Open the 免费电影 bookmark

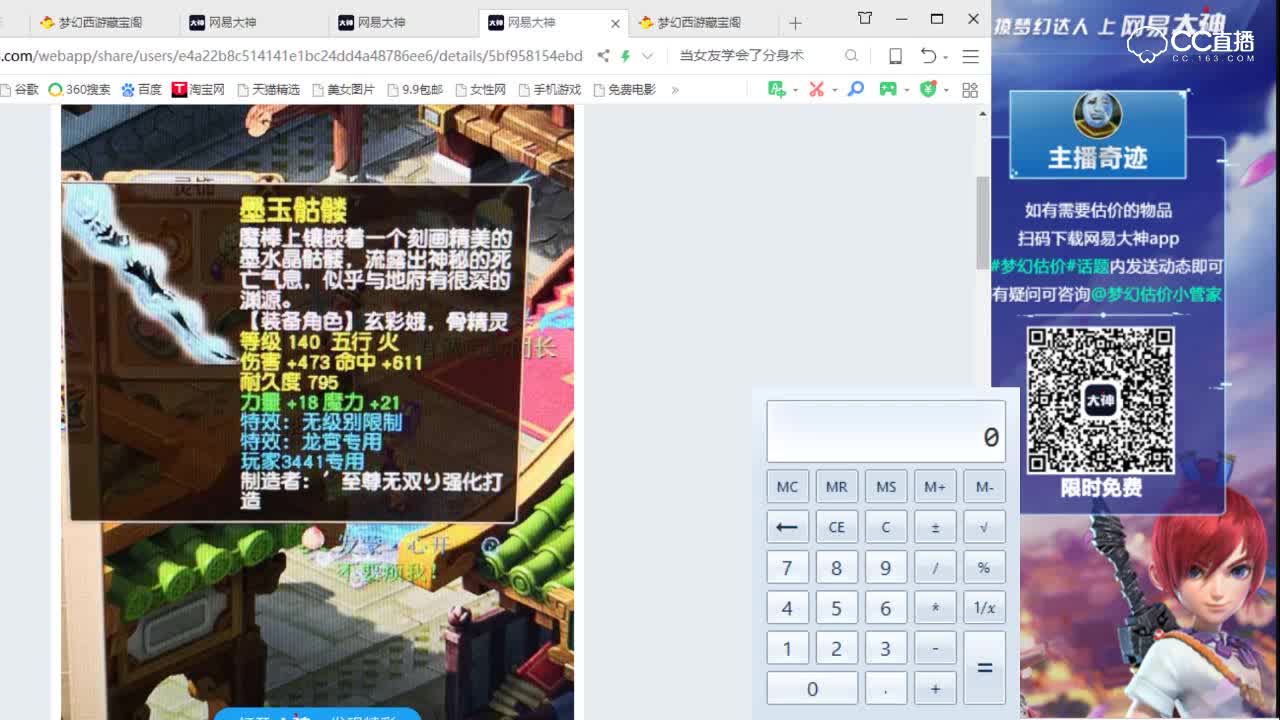click(624, 90)
